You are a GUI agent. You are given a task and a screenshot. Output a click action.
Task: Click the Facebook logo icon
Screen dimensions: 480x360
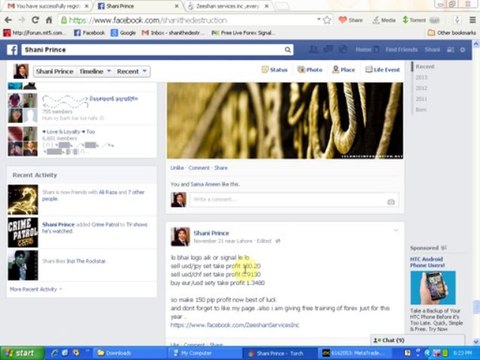(12, 50)
